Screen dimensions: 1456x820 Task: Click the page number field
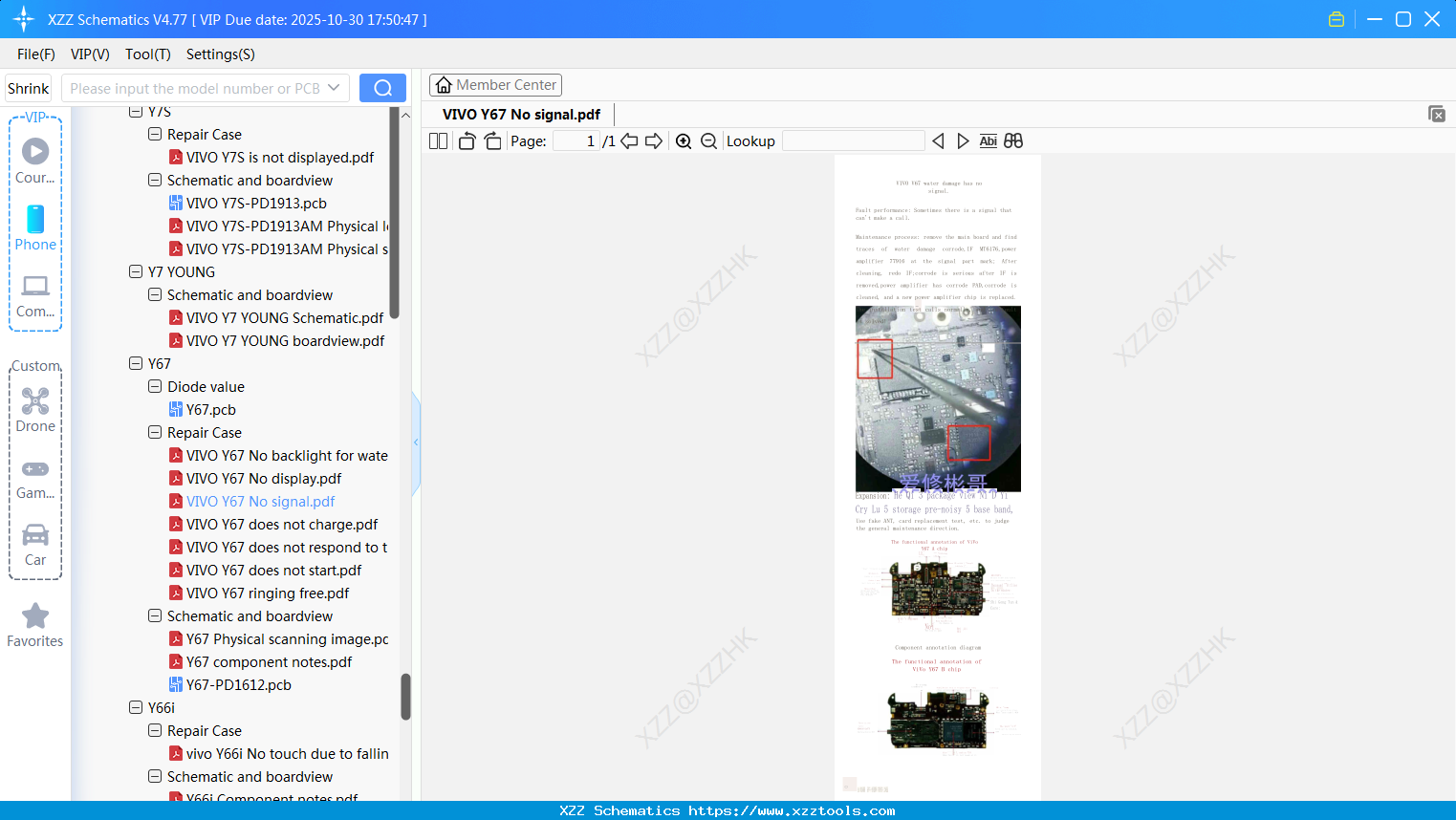[576, 141]
